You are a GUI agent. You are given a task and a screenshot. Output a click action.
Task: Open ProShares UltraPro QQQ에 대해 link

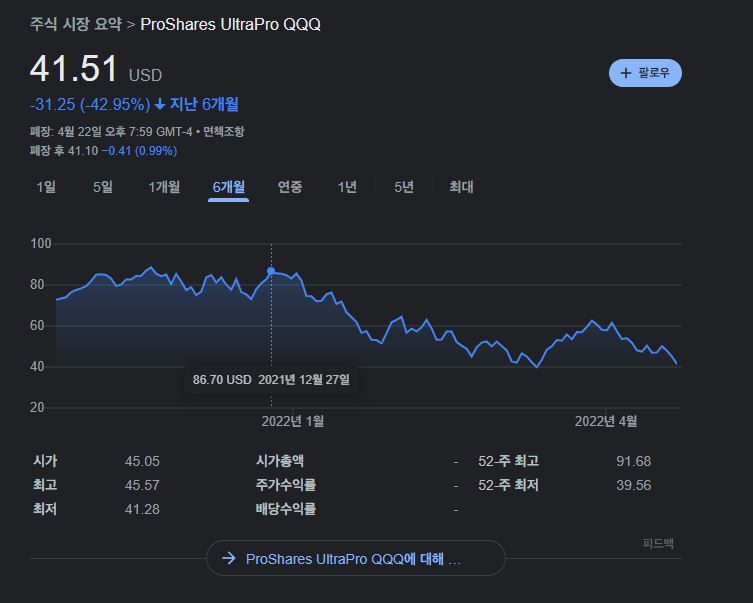tap(356, 558)
